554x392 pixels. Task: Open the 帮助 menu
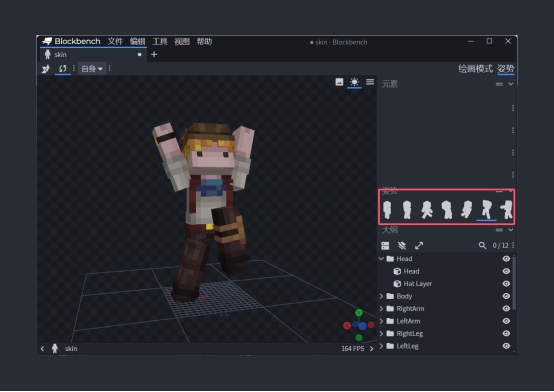coord(204,41)
